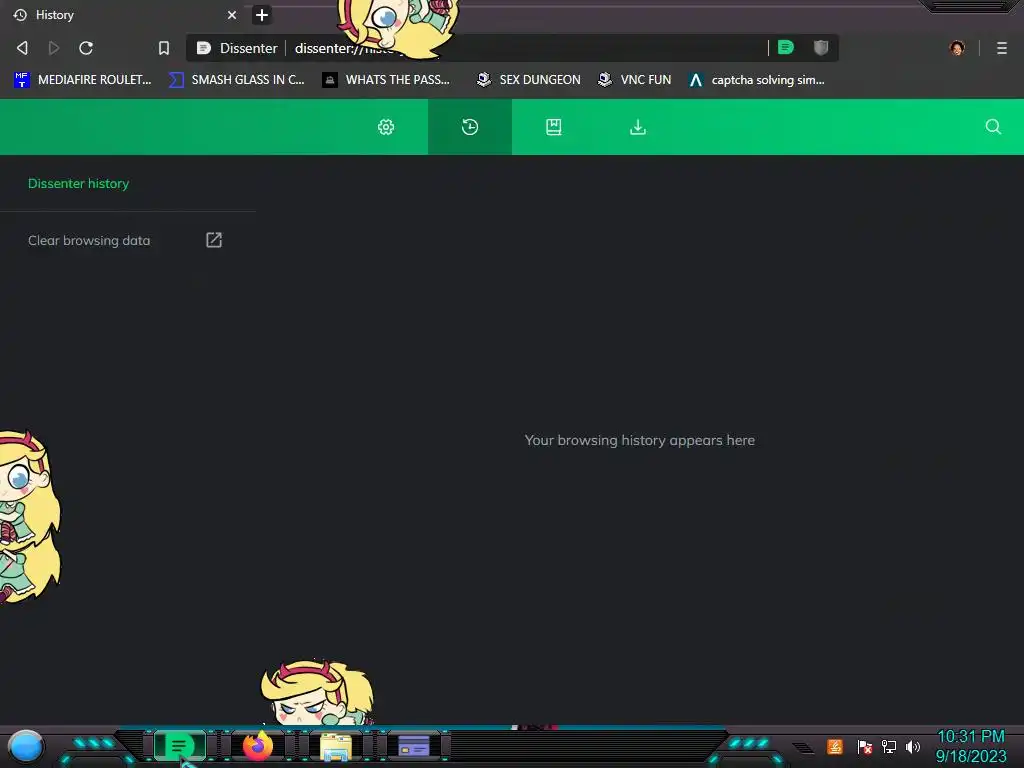Bookmark this page icon

coord(164,48)
